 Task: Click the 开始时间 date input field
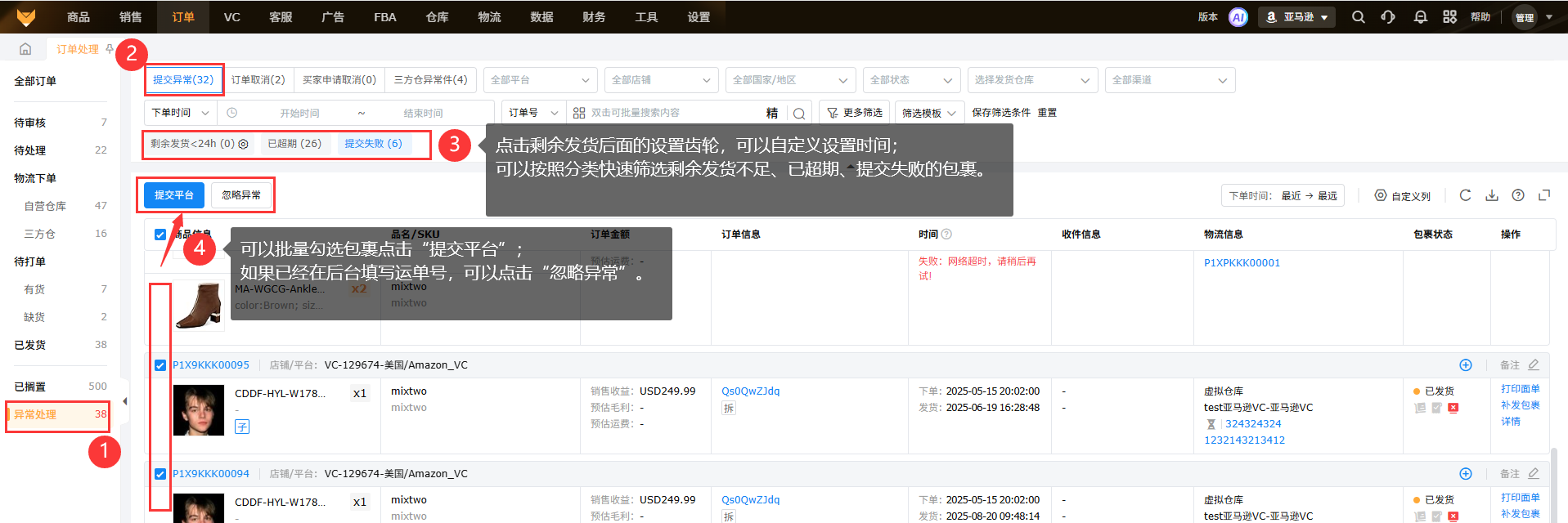pos(299,113)
